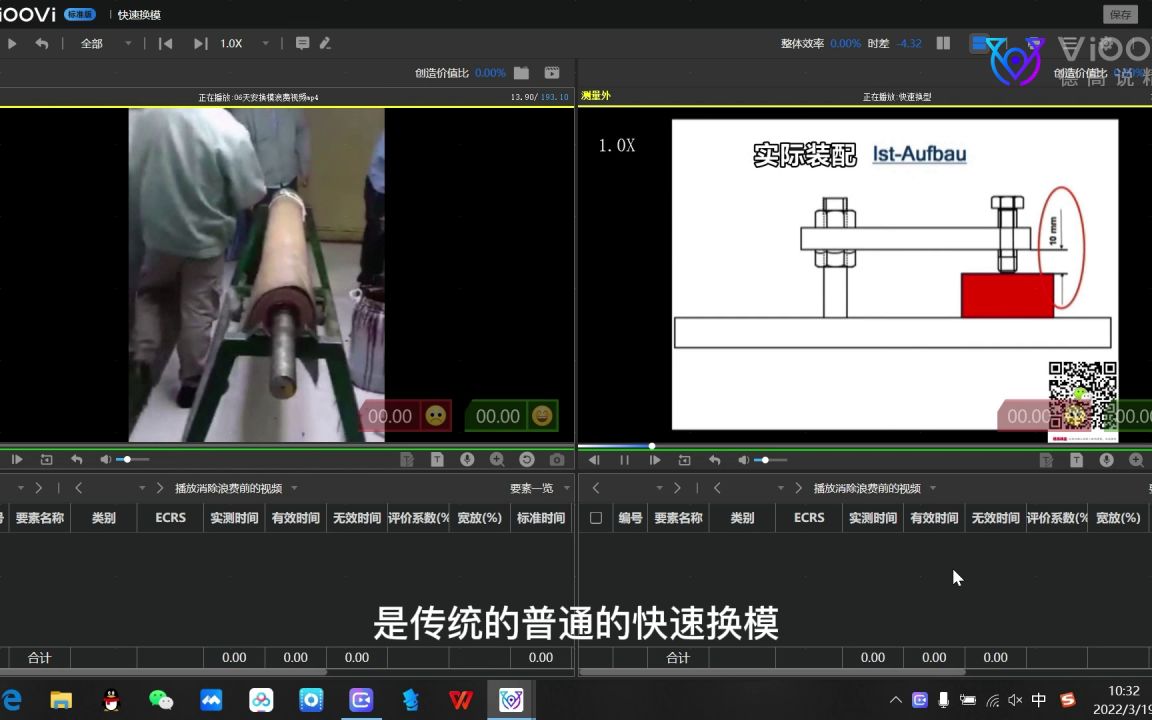Click the folder icon next to 创造价值比
The width and height of the screenshot is (1152, 720).
coord(521,72)
